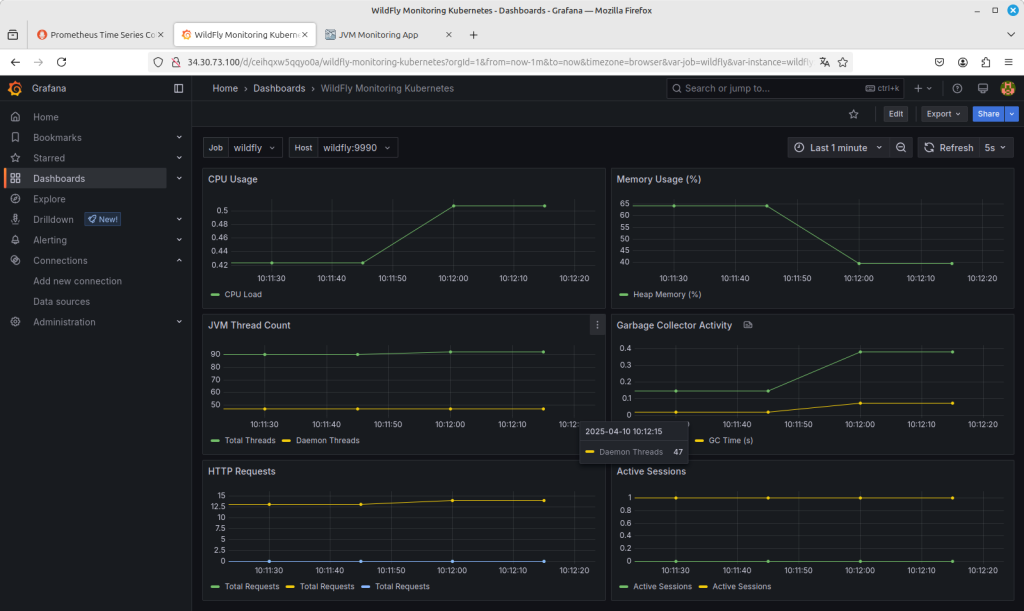The width and height of the screenshot is (1024, 611).
Task: Toggle the CPU Load legend series
Action: pyautogui.click(x=242, y=294)
